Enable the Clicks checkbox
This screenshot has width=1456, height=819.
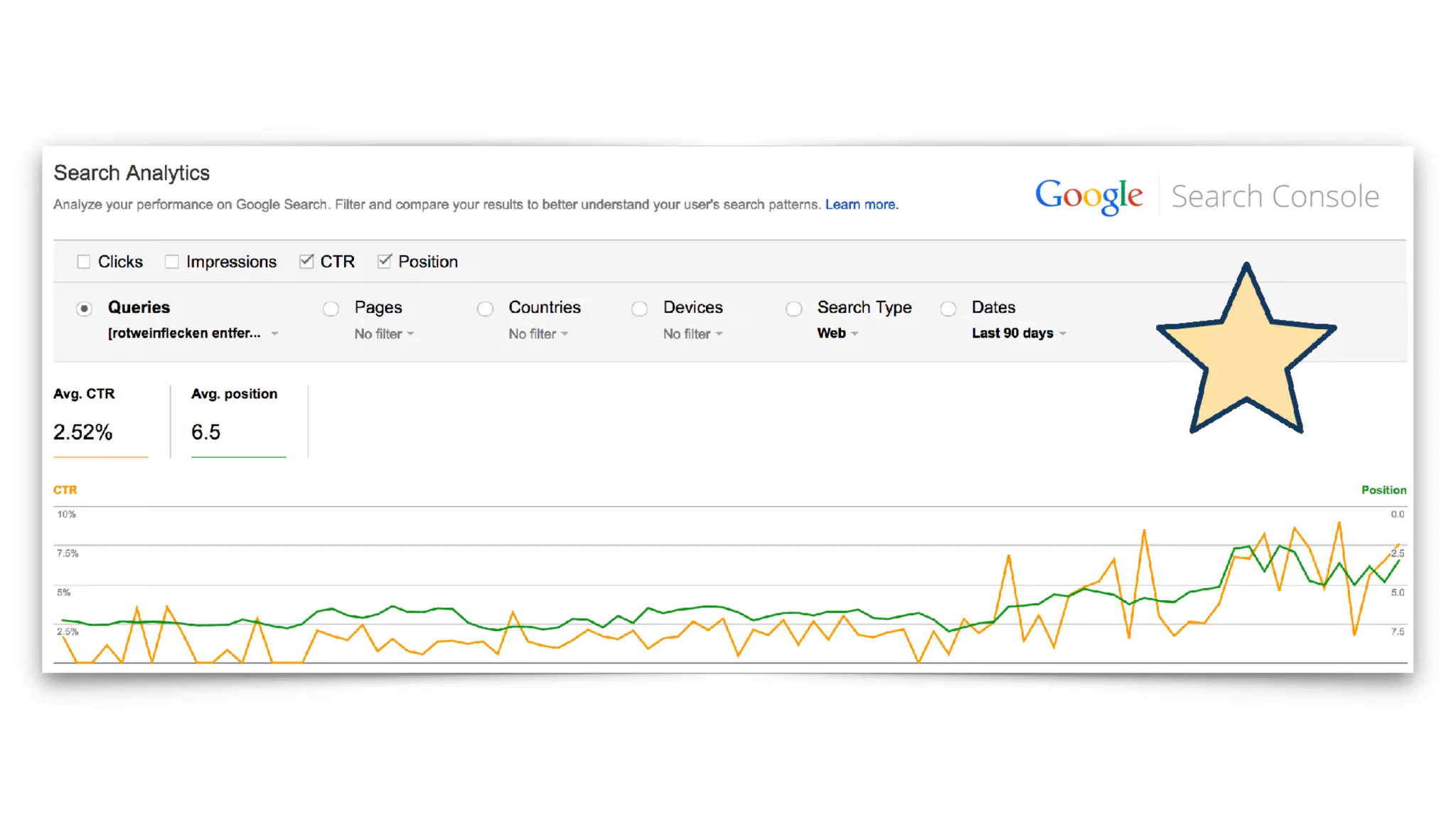(x=84, y=262)
